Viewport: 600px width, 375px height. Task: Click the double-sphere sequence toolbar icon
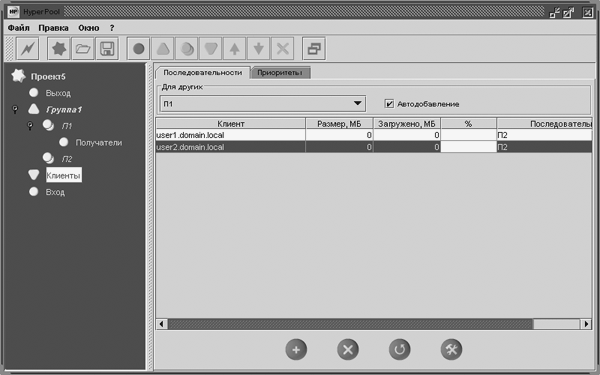click(187, 49)
